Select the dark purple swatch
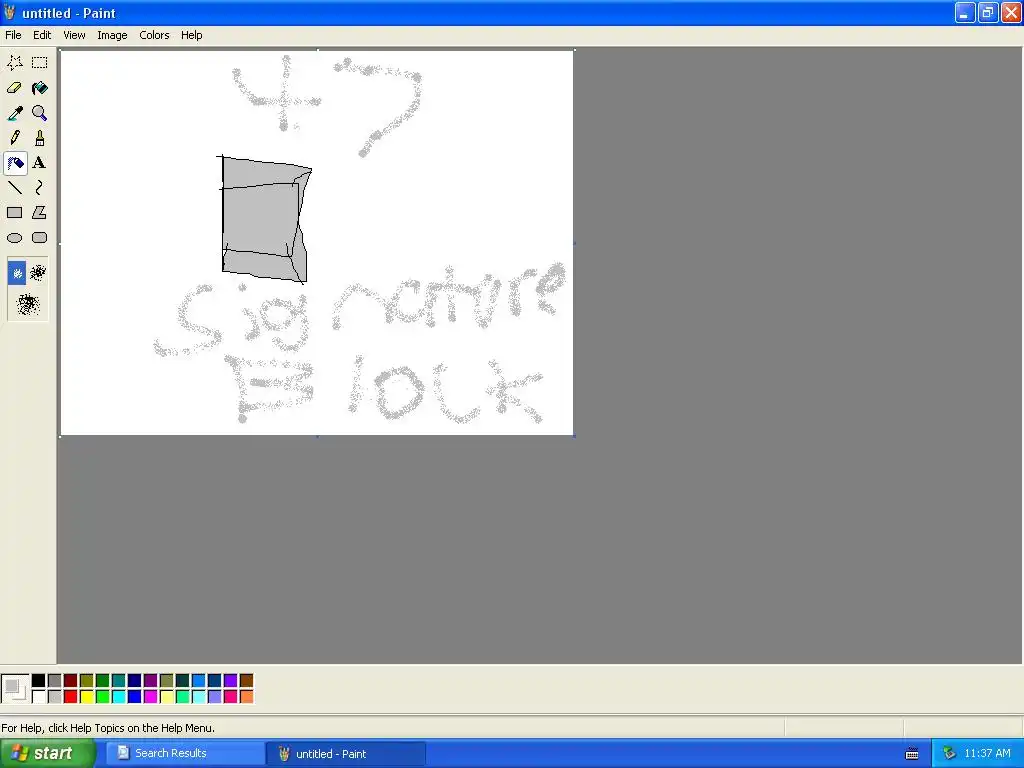This screenshot has width=1024, height=768. [x=151, y=680]
